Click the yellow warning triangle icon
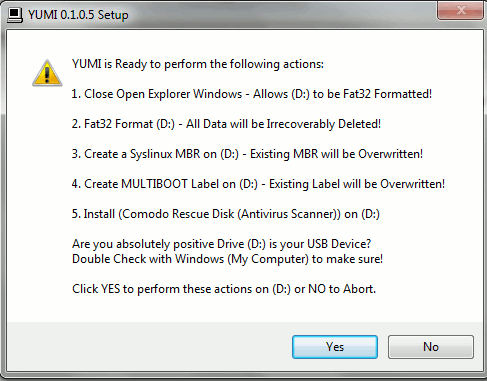 [x=47, y=73]
